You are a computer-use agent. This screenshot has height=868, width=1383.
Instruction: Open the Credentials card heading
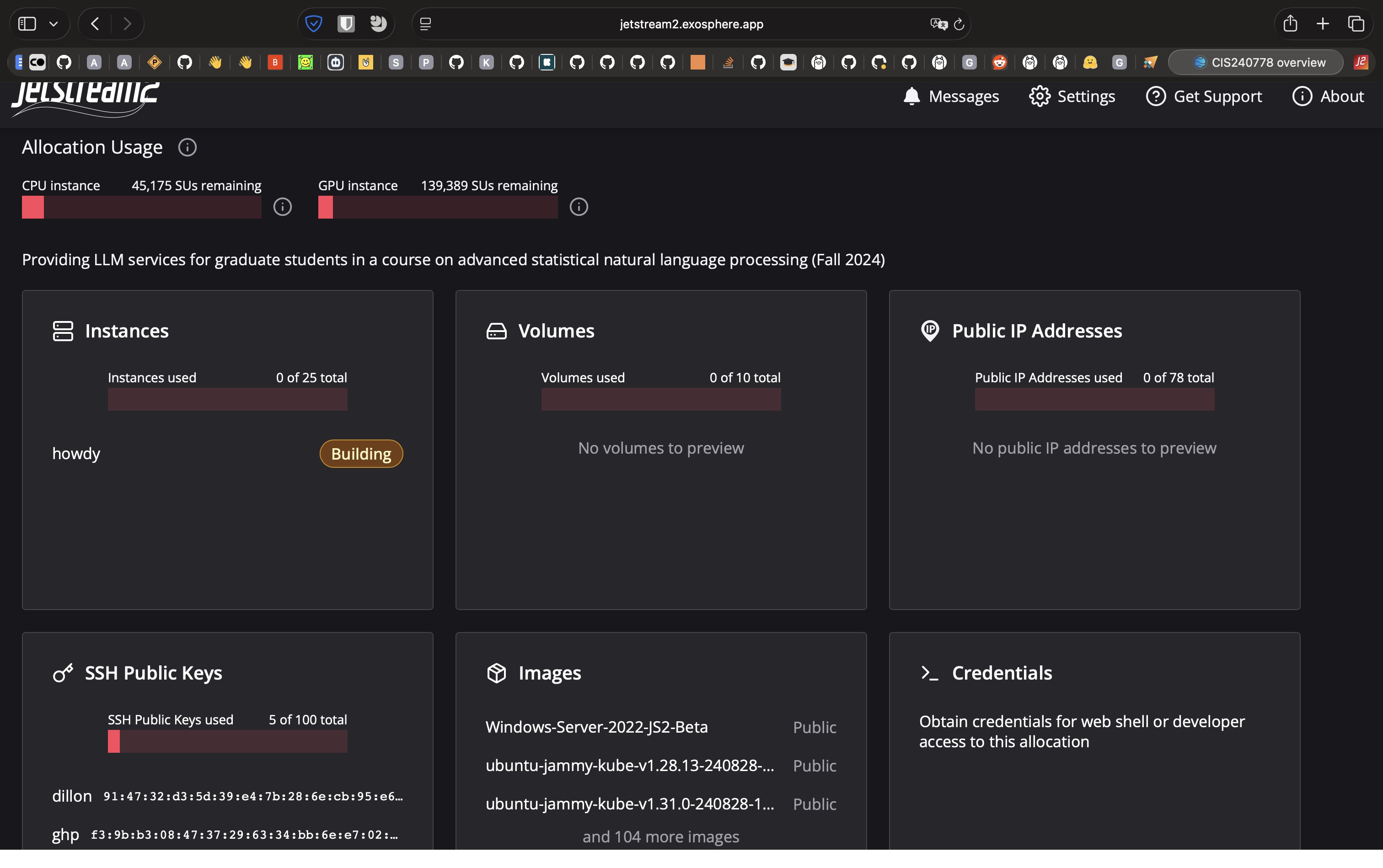pos(1002,673)
